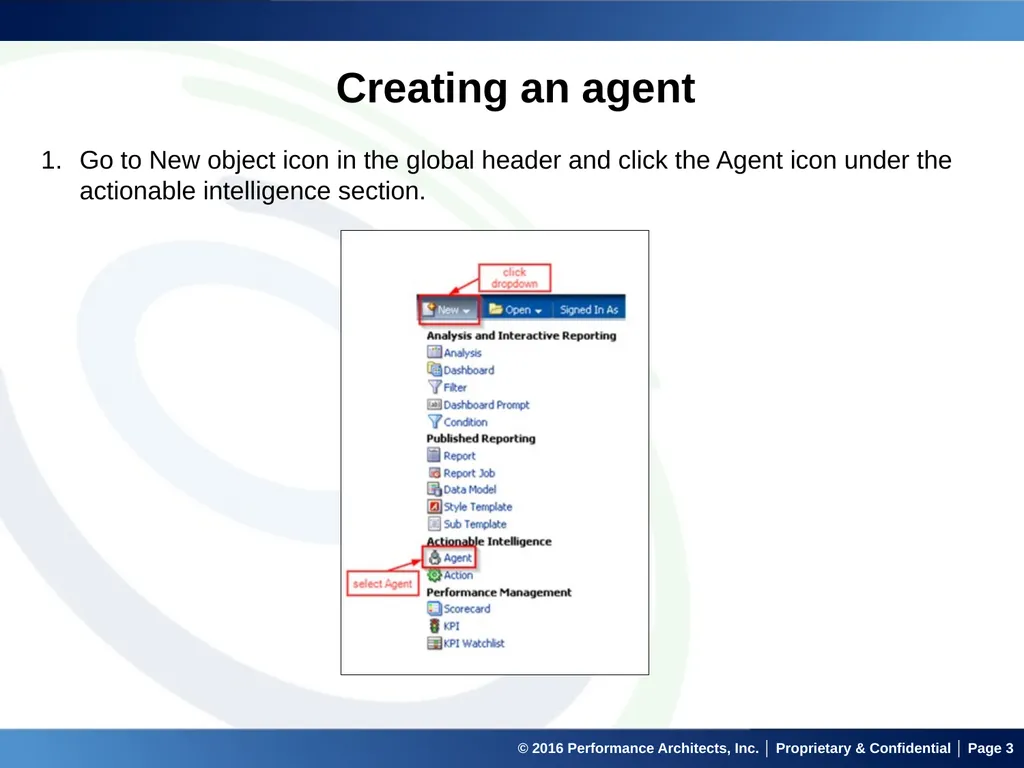Click the Published Reporting heading
Image resolution: width=1024 pixels, height=768 pixels.
[x=481, y=438]
